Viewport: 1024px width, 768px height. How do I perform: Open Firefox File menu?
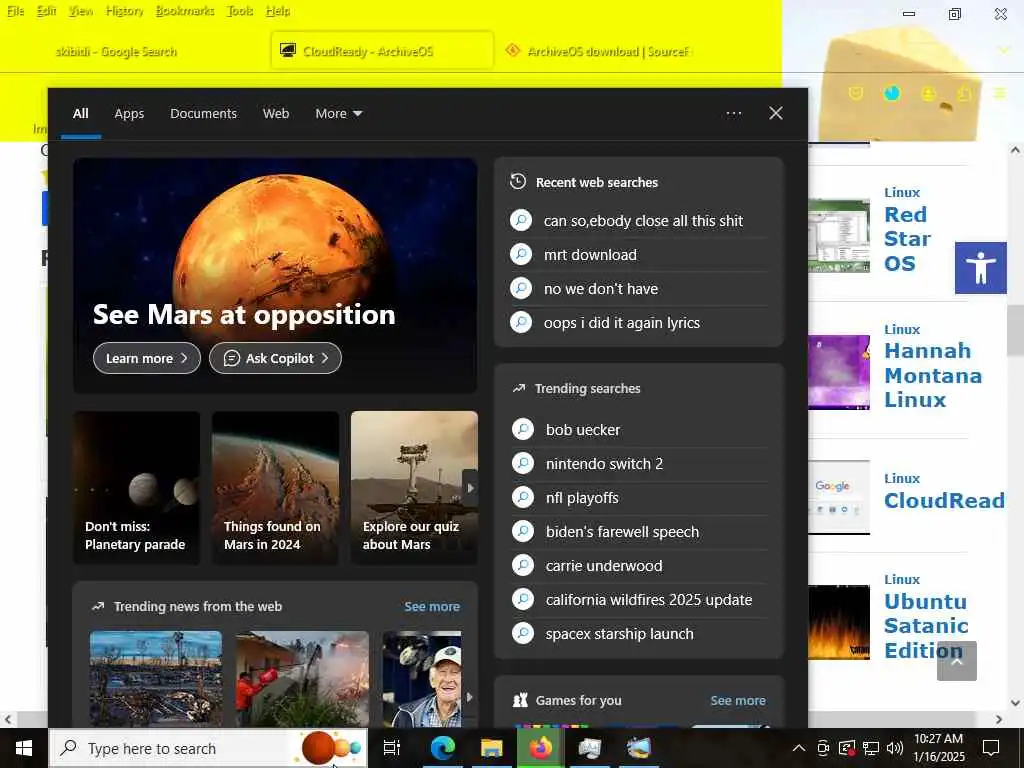(15, 11)
